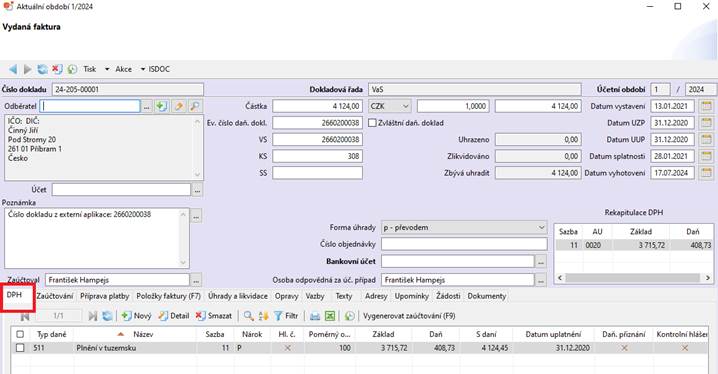
Task: Open Osoba odpovědná lookup ellipsis button
Action: [x=541, y=280]
